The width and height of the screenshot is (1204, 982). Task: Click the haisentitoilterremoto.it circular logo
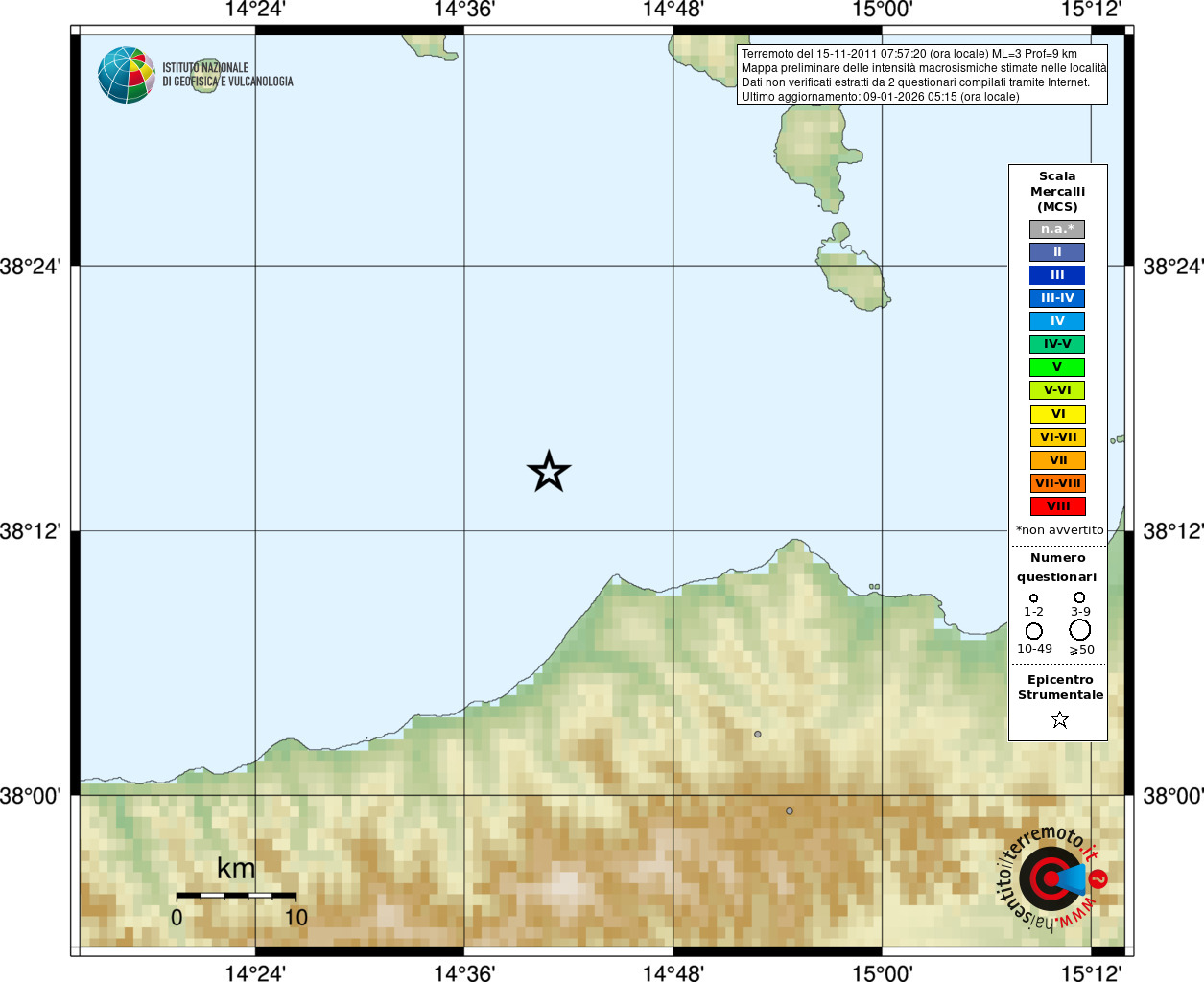1053,878
